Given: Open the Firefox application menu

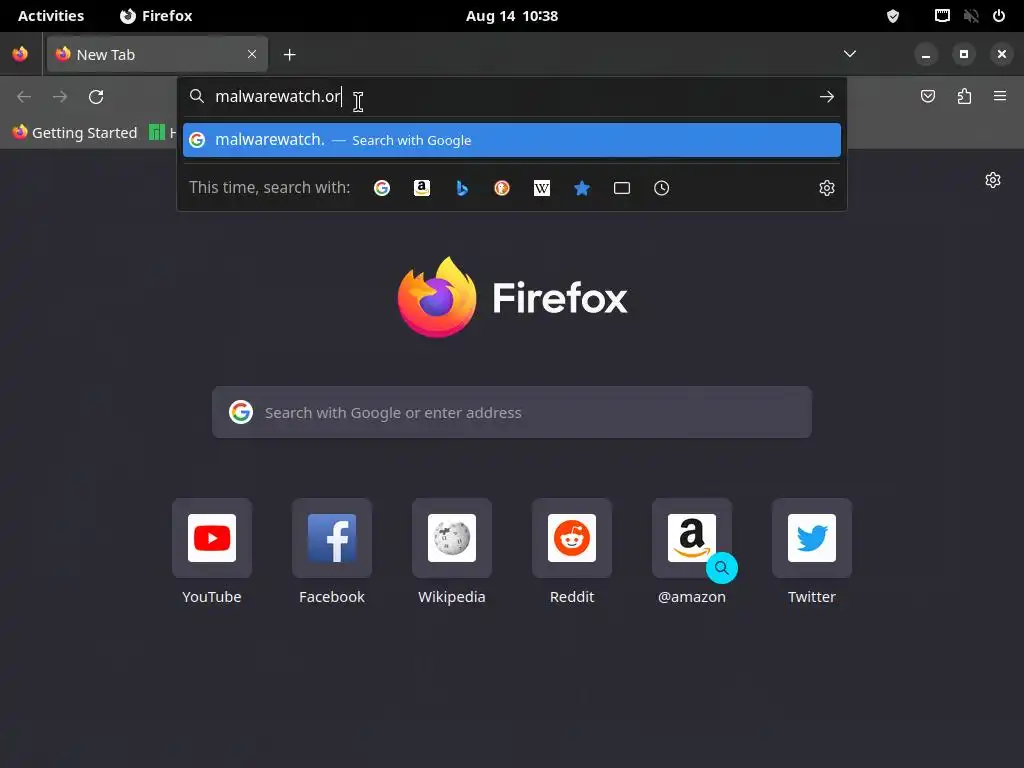Looking at the screenshot, I should pos(1000,97).
